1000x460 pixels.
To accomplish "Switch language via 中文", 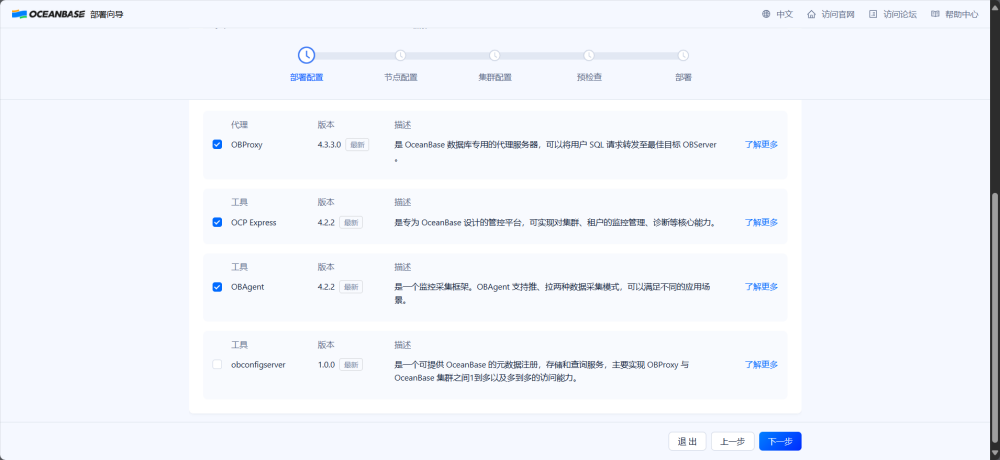I will click(784, 14).
